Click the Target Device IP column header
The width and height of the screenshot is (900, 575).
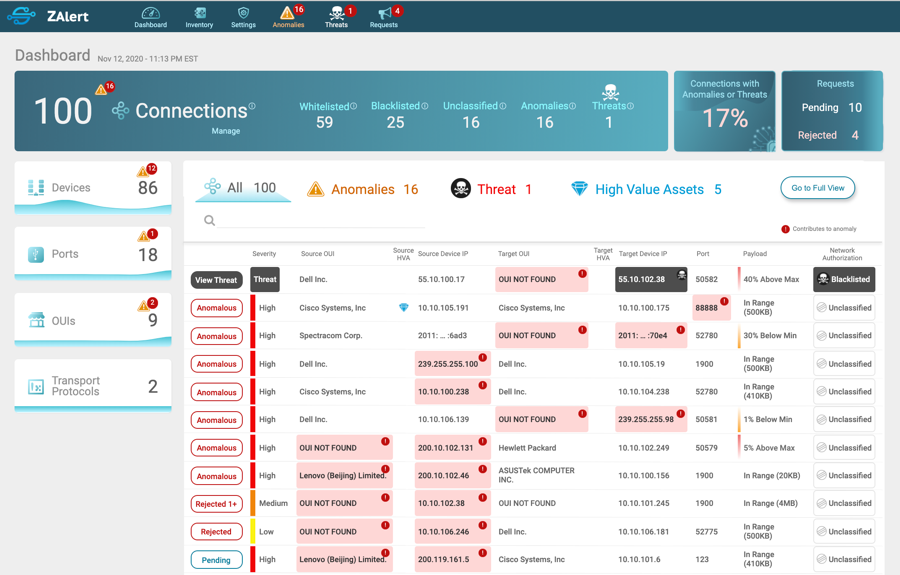pos(643,254)
